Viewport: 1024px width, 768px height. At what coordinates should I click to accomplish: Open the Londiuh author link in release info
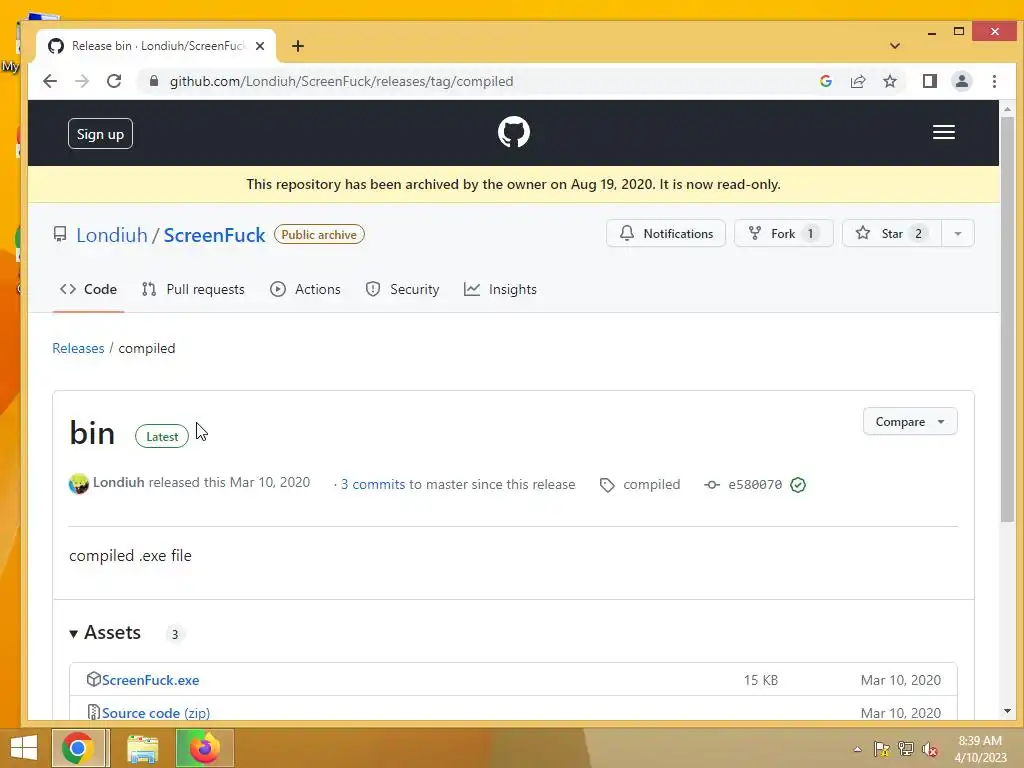tap(118, 482)
